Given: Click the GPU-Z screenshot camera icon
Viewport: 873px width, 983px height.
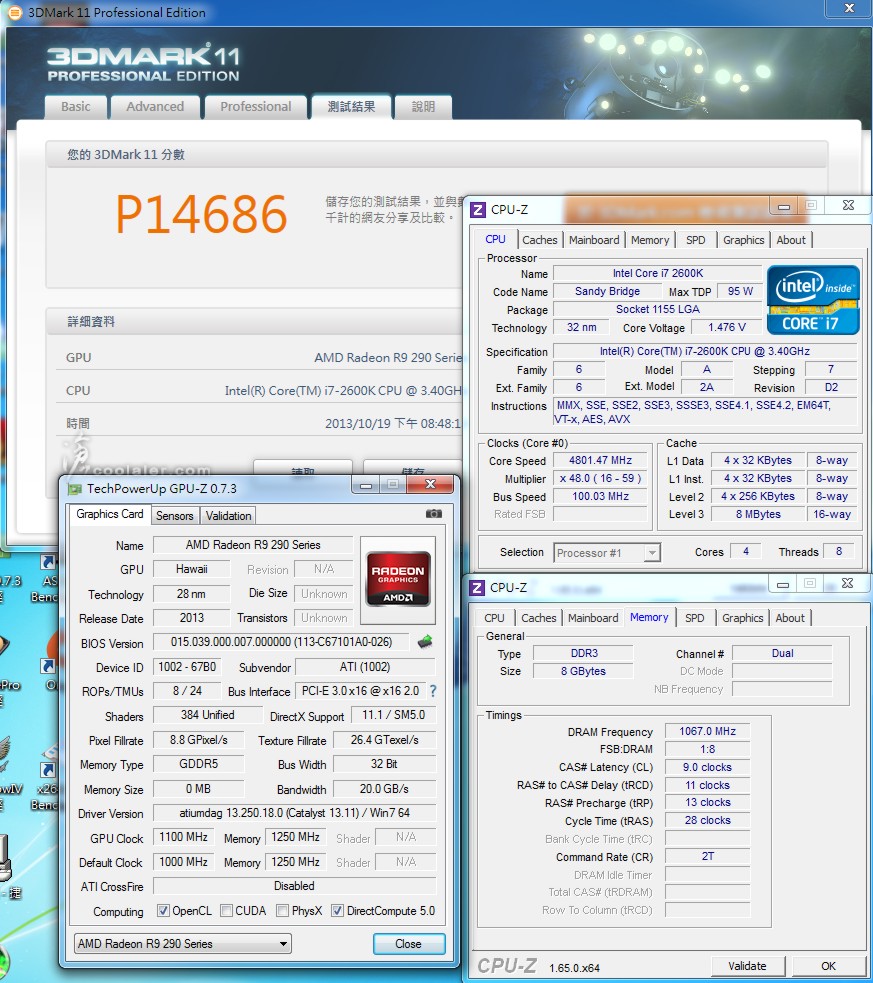Looking at the screenshot, I should 434,513.
